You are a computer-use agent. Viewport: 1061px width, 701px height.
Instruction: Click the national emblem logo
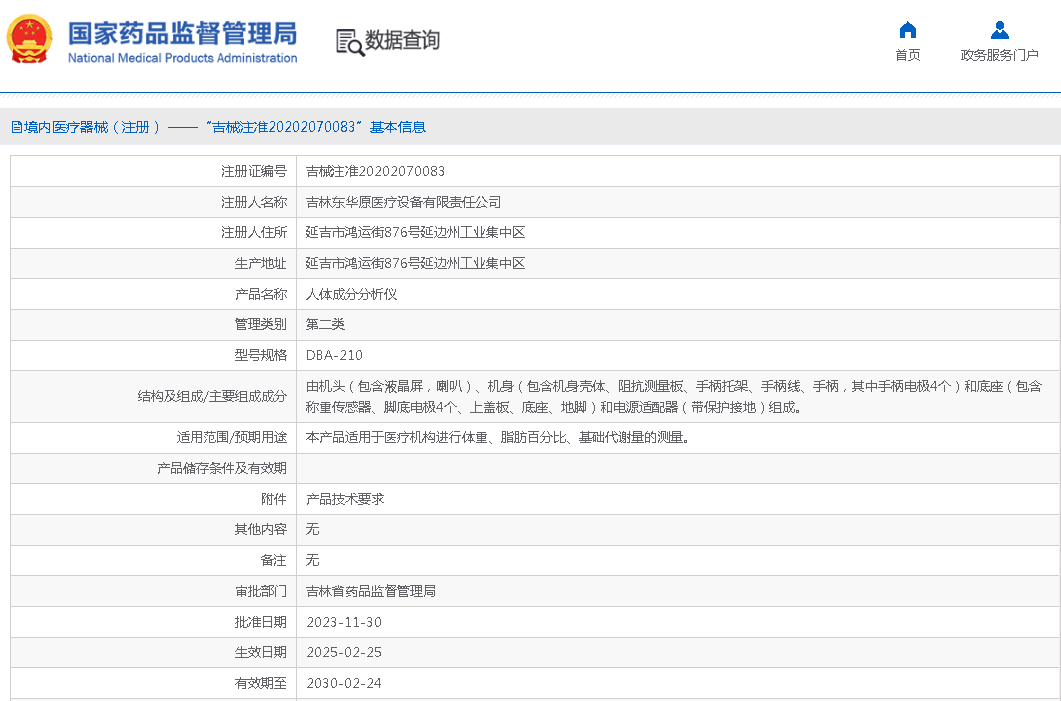(x=29, y=40)
